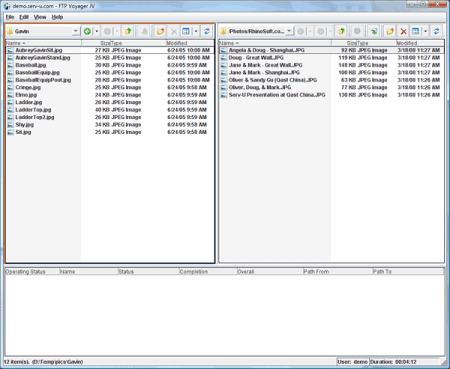Create a new folder in left pane
The height and width of the screenshot is (369, 450).
point(160,31)
